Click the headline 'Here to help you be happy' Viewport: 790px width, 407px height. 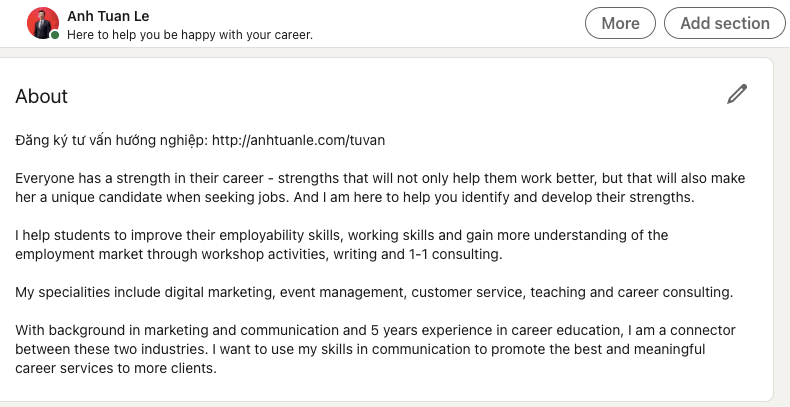click(x=189, y=35)
